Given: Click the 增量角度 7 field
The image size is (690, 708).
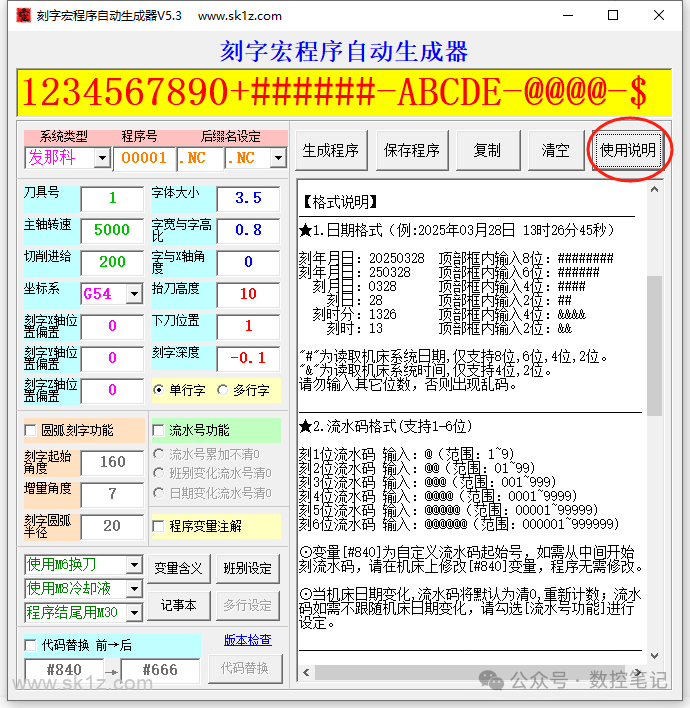Looking at the screenshot, I should click(112, 494).
